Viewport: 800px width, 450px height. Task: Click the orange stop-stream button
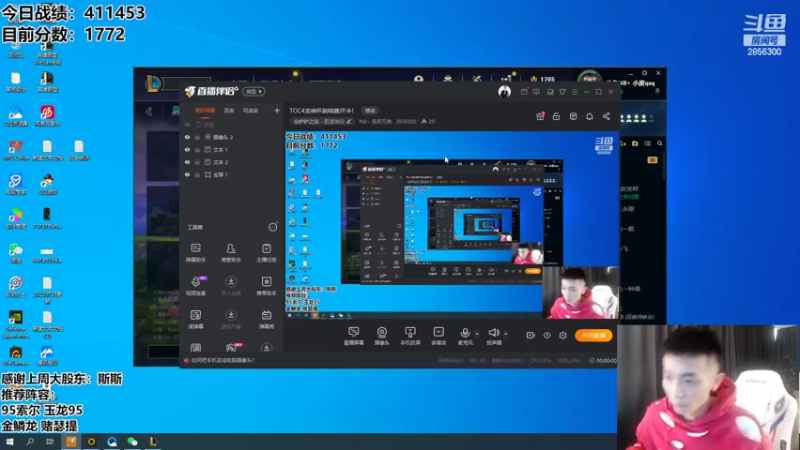coord(593,335)
